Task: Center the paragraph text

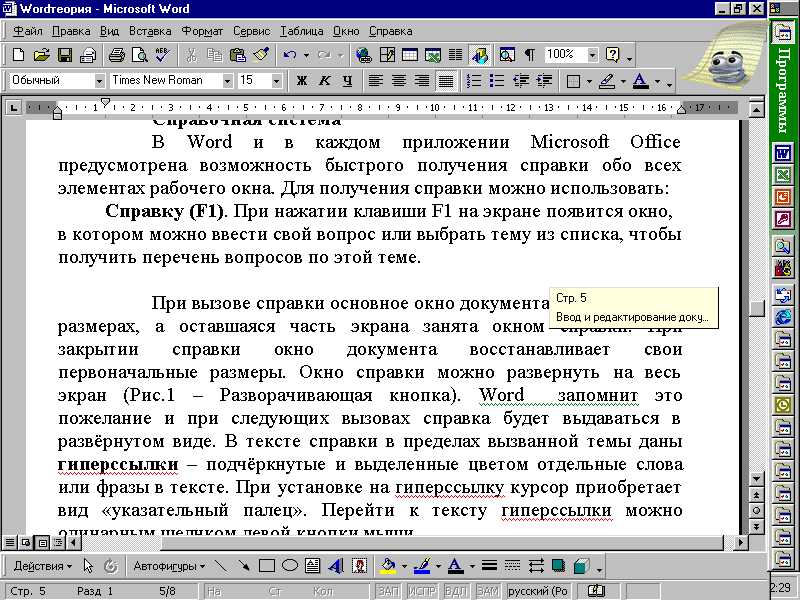Action: [399, 81]
